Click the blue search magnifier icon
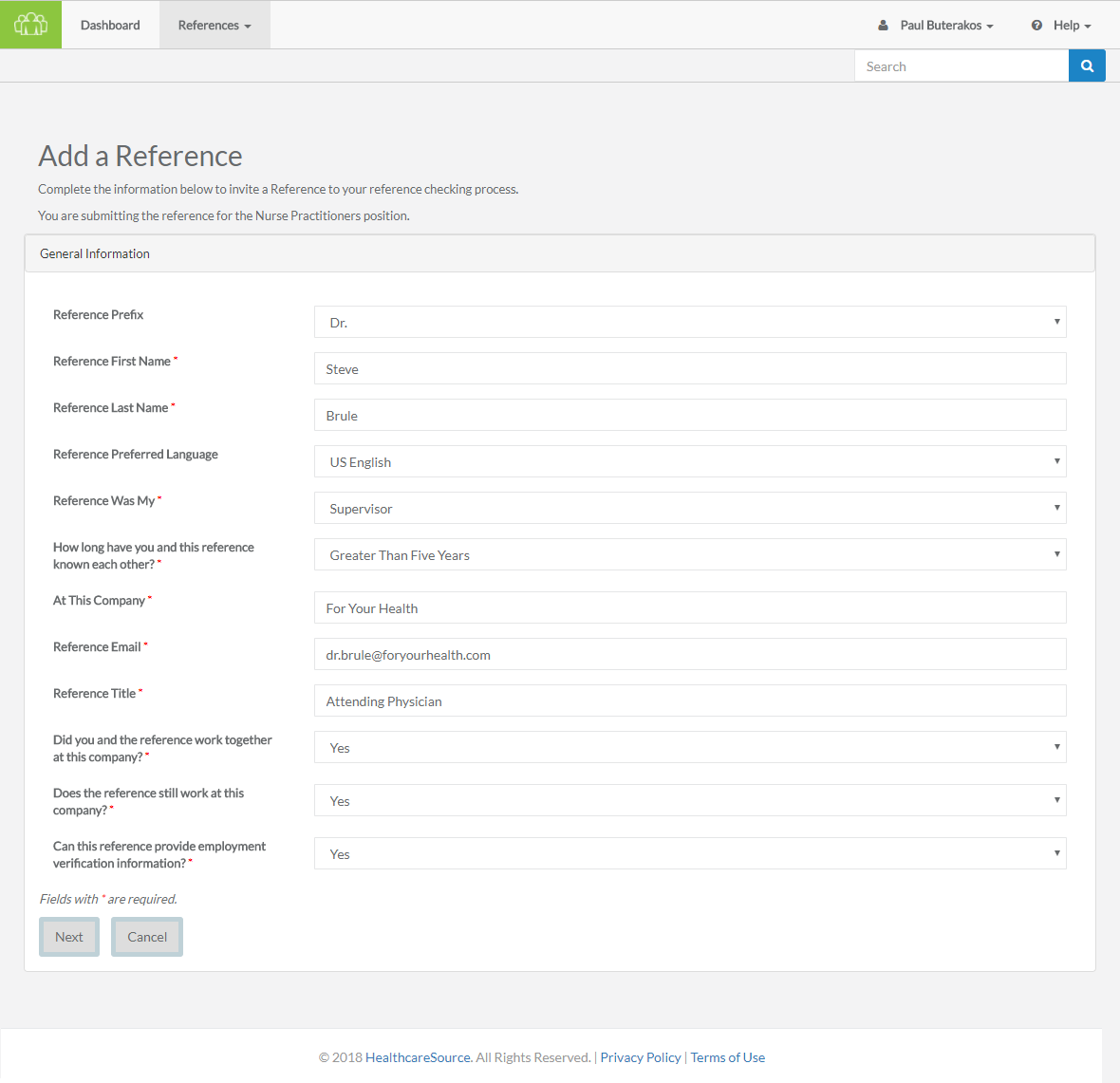Screen dimensions: 1120x1083 1086,65
